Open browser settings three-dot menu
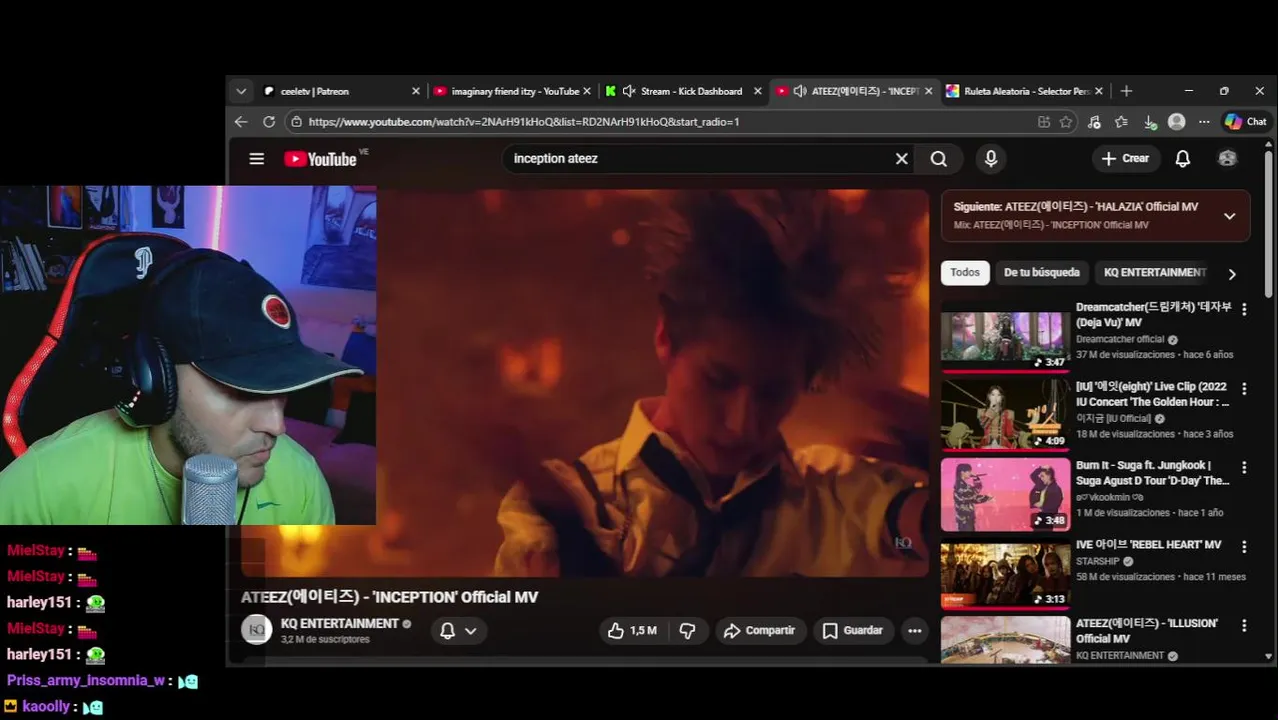The width and height of the screenshot is (1278, 720). (1204, 121)
